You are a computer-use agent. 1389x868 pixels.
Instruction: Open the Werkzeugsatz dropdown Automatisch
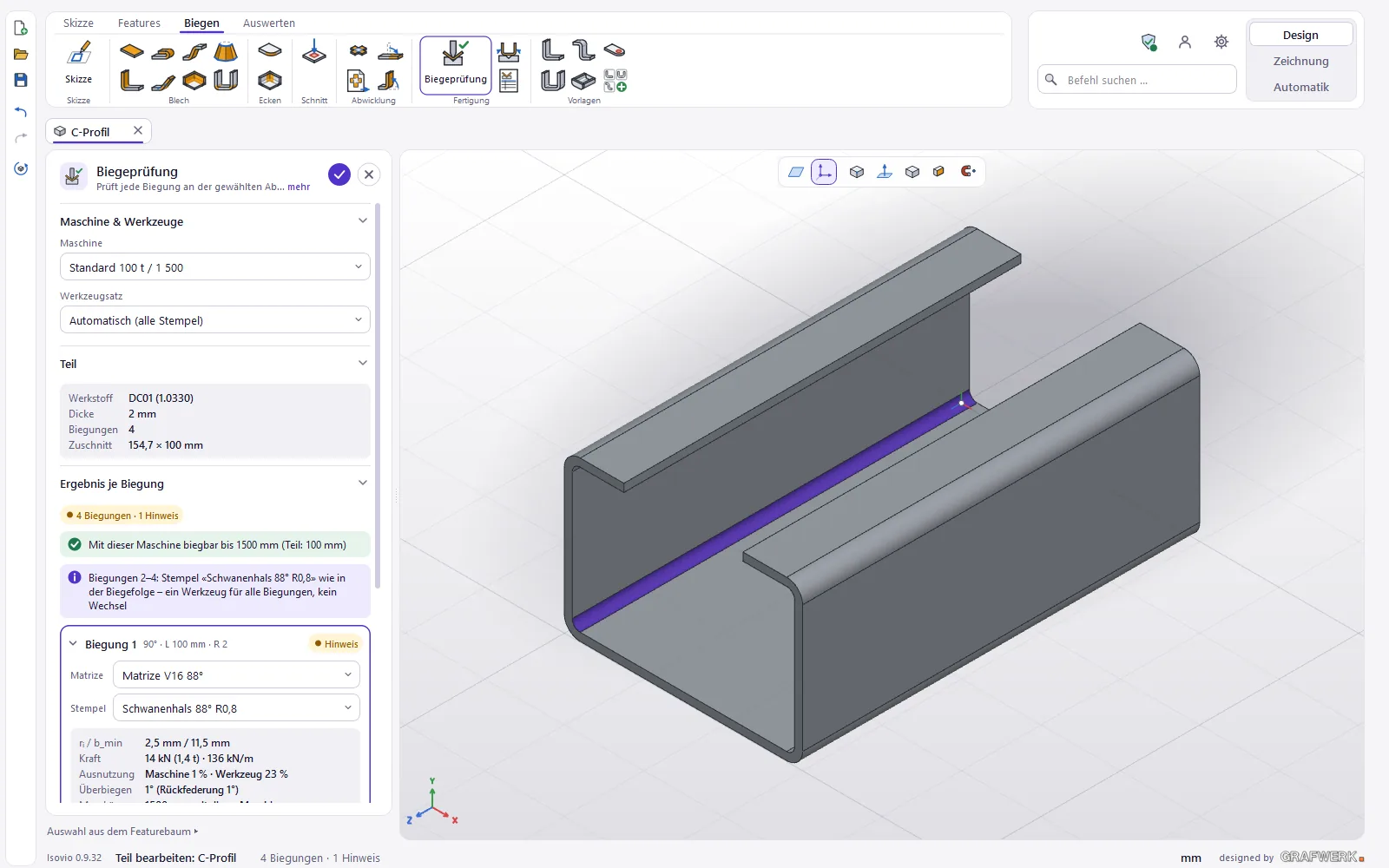pyautogui.click(x=215, y=320)
